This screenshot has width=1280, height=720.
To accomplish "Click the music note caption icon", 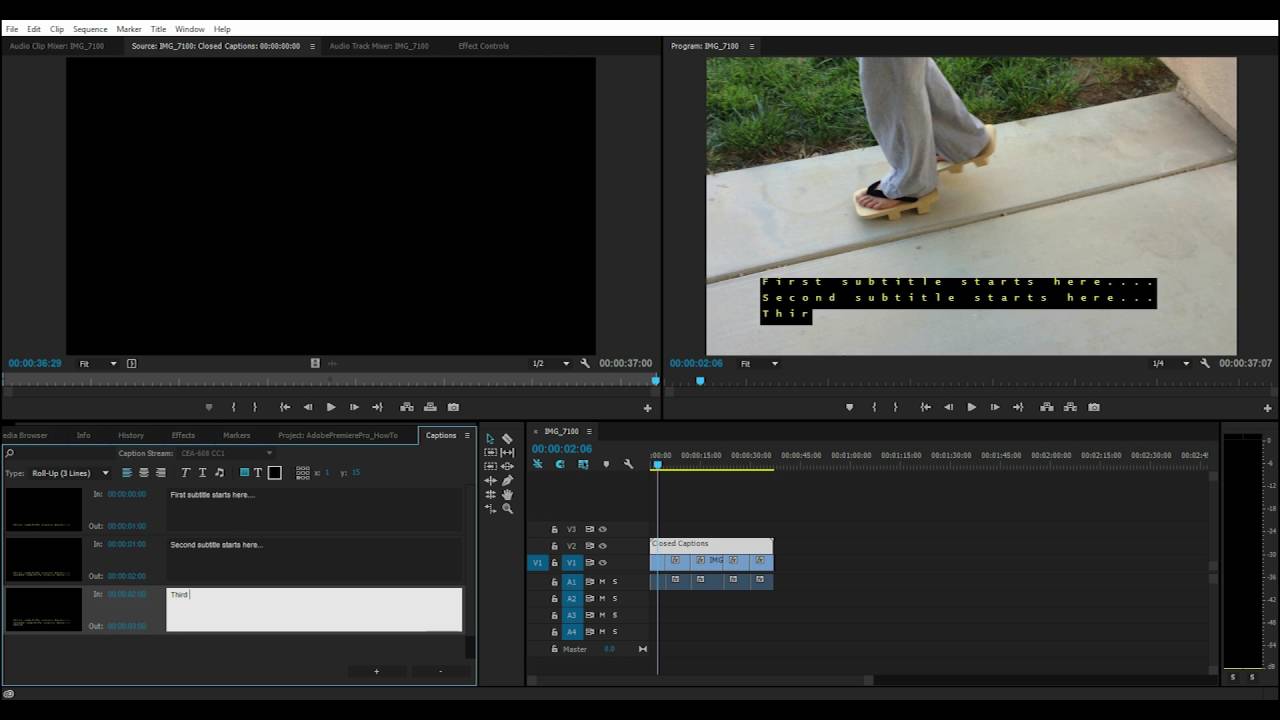I will 219,473.
